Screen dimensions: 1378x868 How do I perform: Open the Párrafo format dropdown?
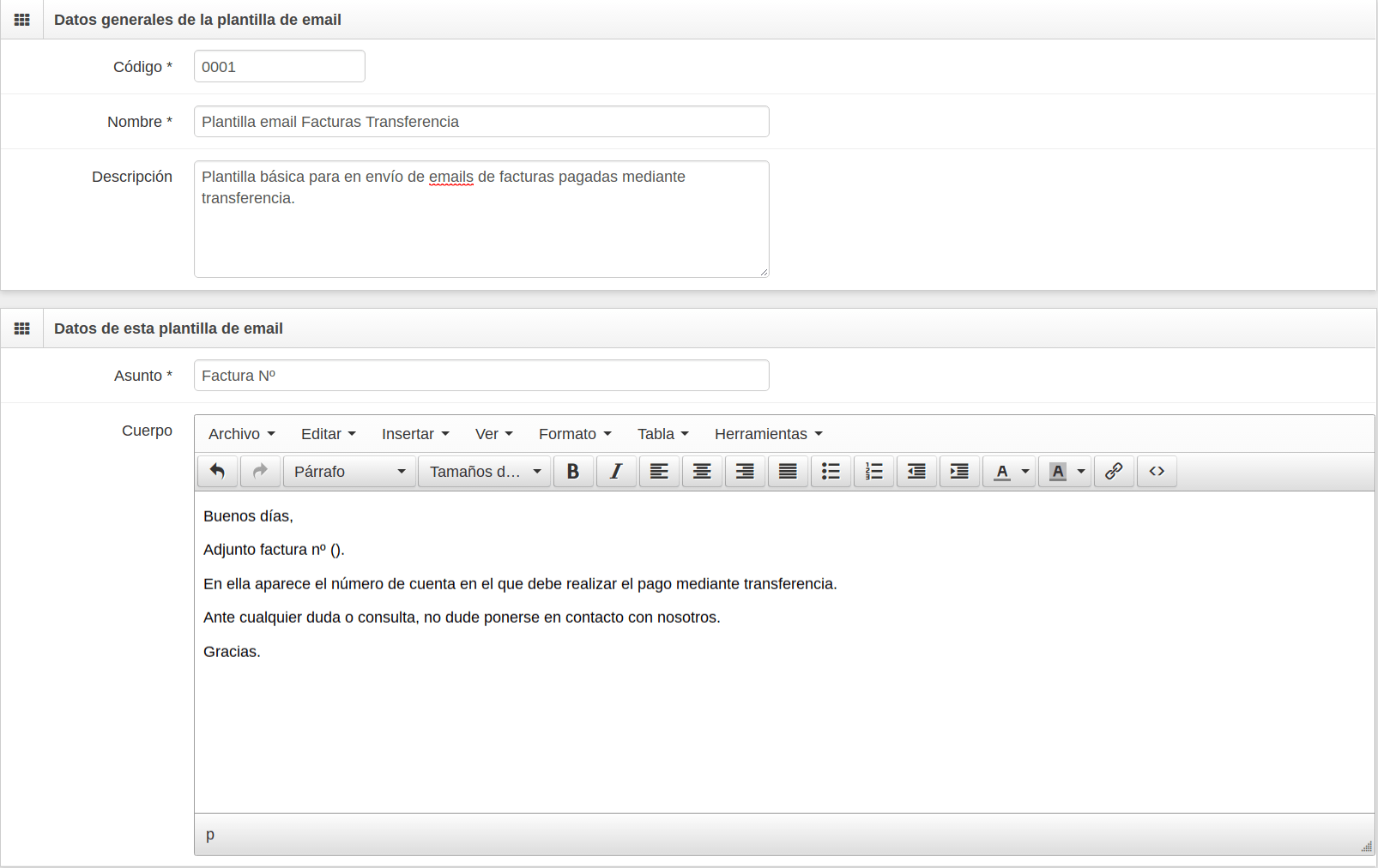[349, 471]
